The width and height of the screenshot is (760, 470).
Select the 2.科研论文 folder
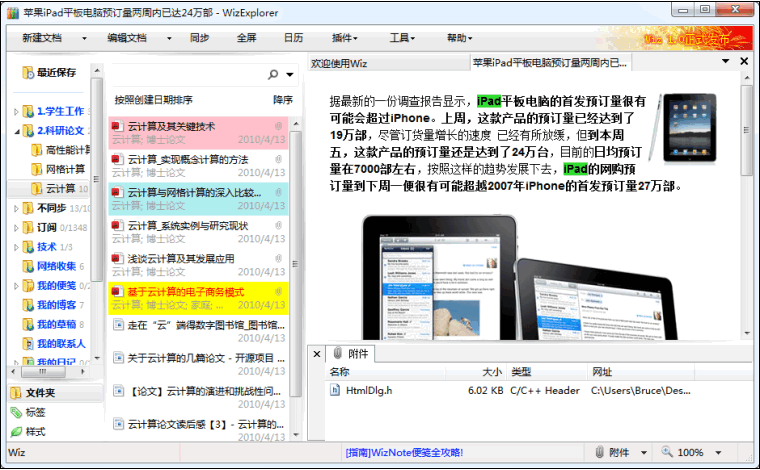pos(60,131)
